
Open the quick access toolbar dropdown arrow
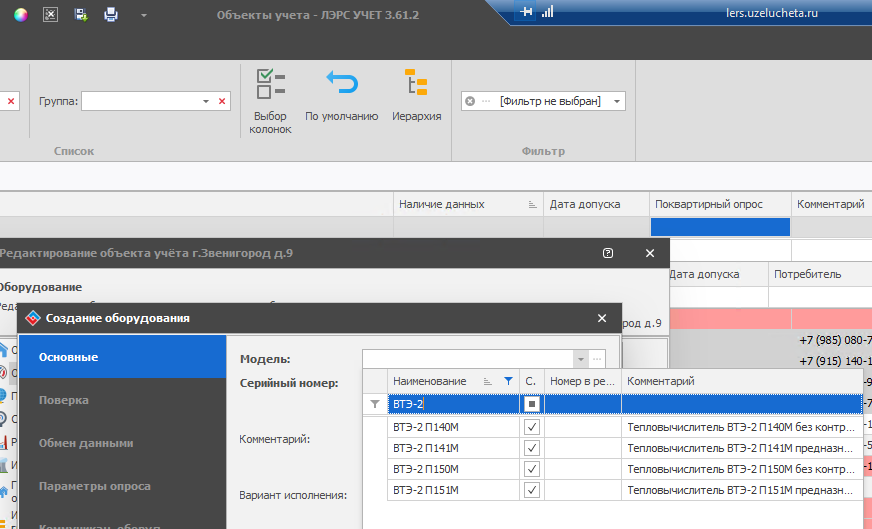pos(143,16)
